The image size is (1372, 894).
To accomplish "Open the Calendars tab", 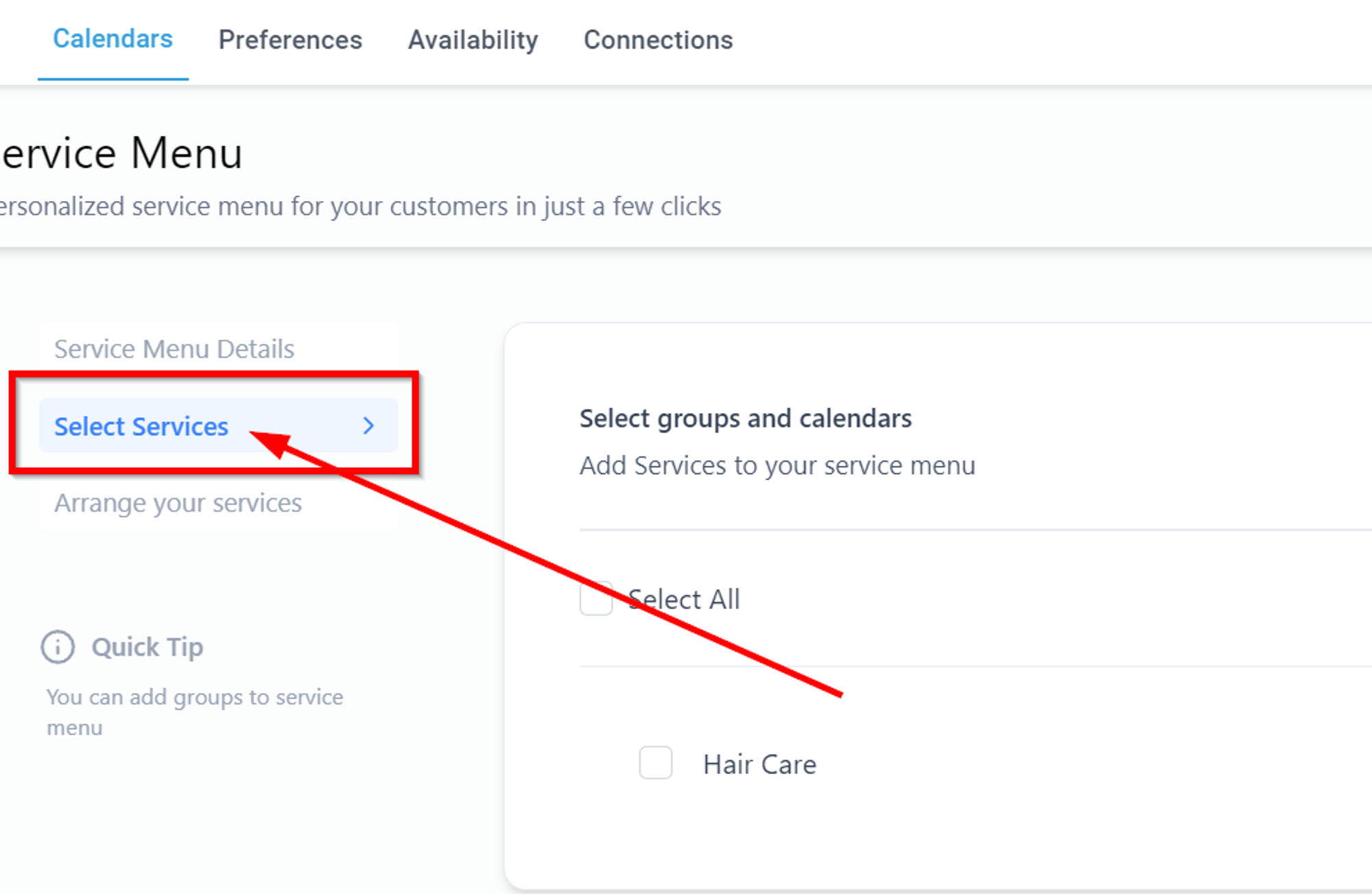I will [113, 39].
